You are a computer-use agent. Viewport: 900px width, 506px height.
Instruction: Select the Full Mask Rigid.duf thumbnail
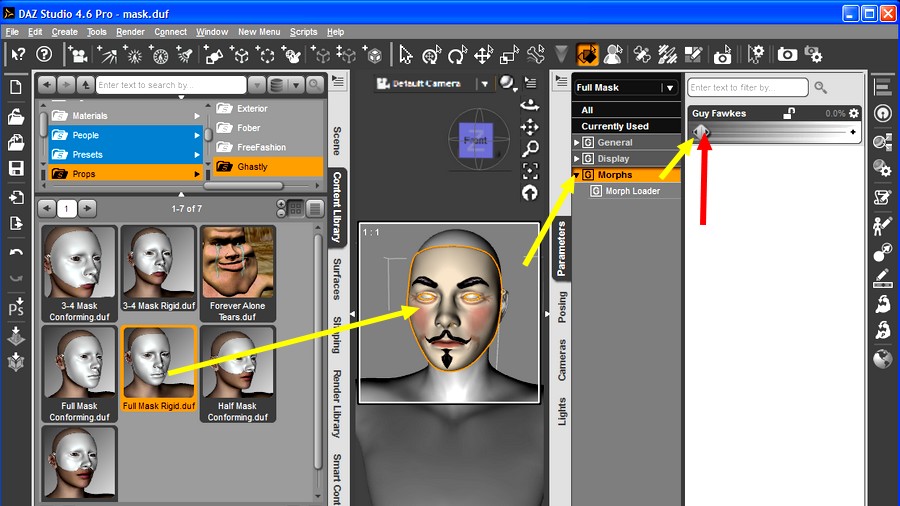pyautogui.click(x=159, y=369)
